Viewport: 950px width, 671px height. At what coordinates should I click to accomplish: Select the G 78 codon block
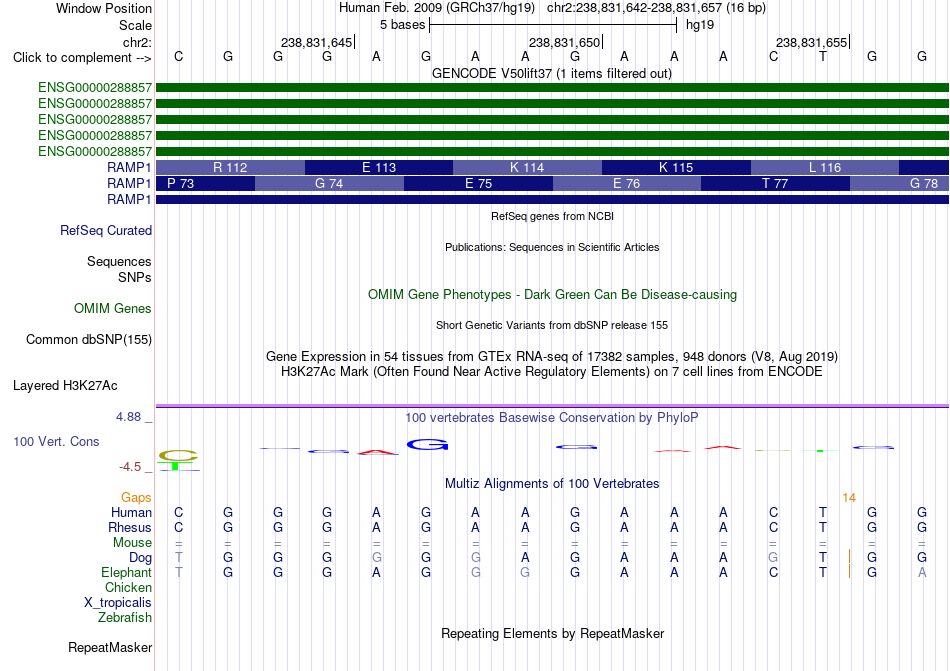pyautogui.click(x=899, y=183)
